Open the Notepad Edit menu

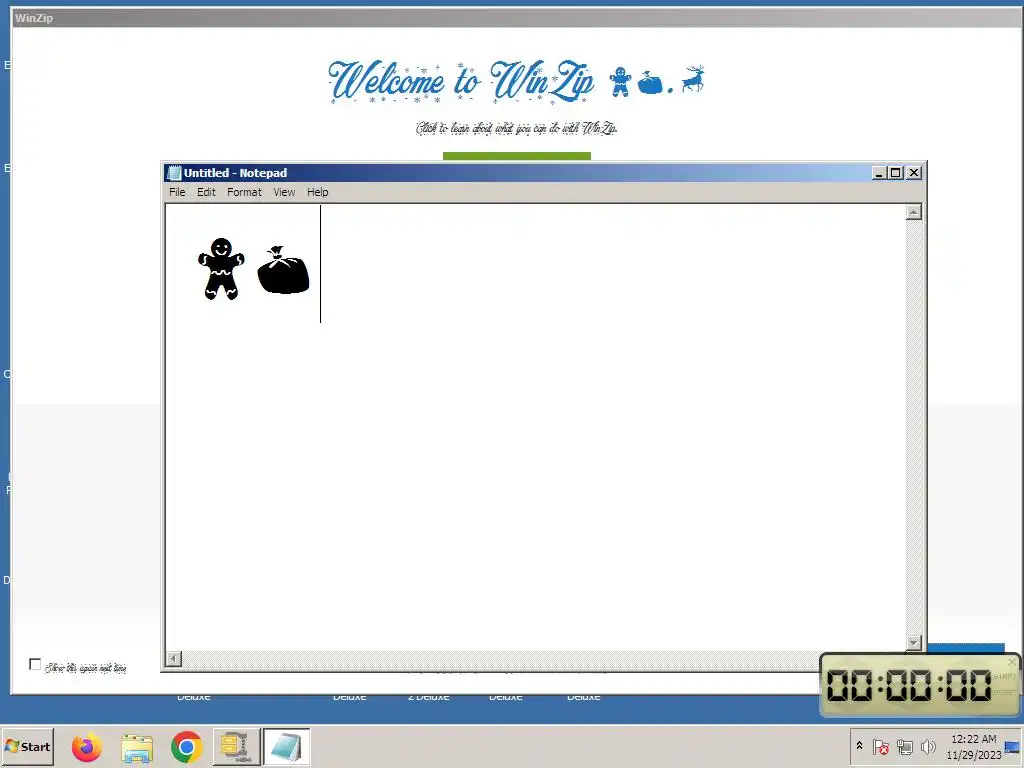pyautogui.click(x=206, y=192)
